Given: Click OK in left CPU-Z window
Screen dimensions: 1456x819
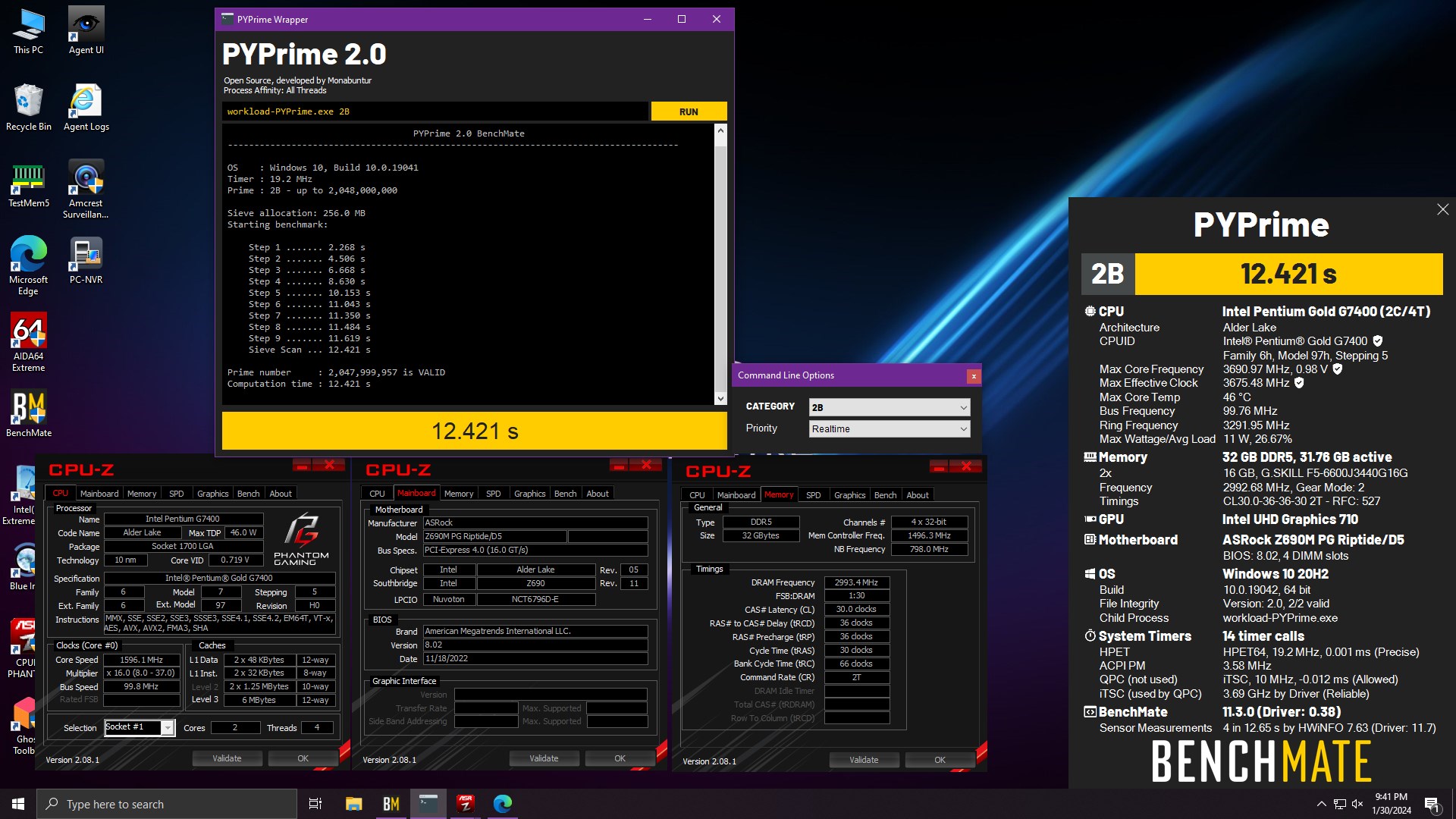Looking at the screenshot, I should 303,758.
